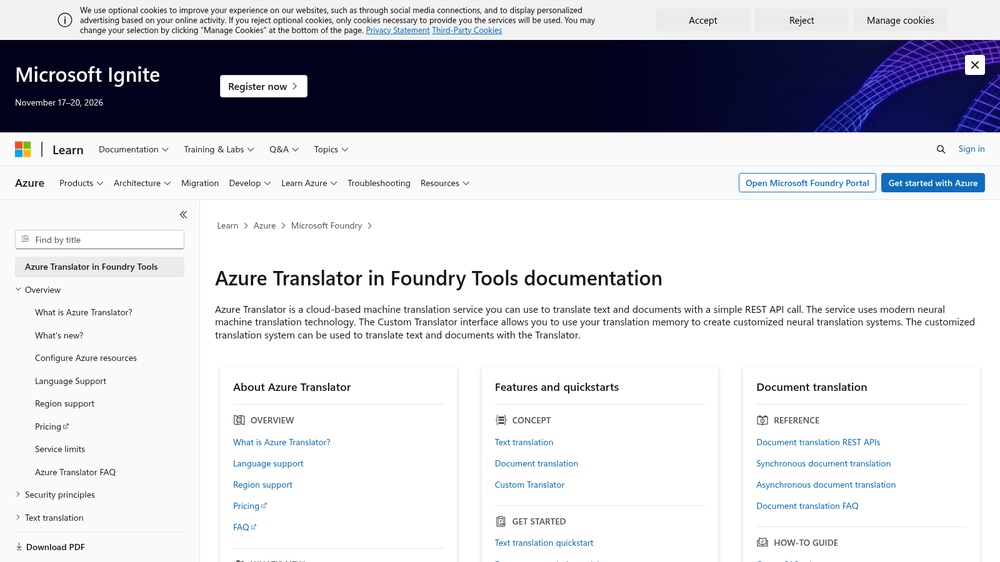Click the Learn breadcrumb
Screen dimensions: 1000x562
coord(228,226)
